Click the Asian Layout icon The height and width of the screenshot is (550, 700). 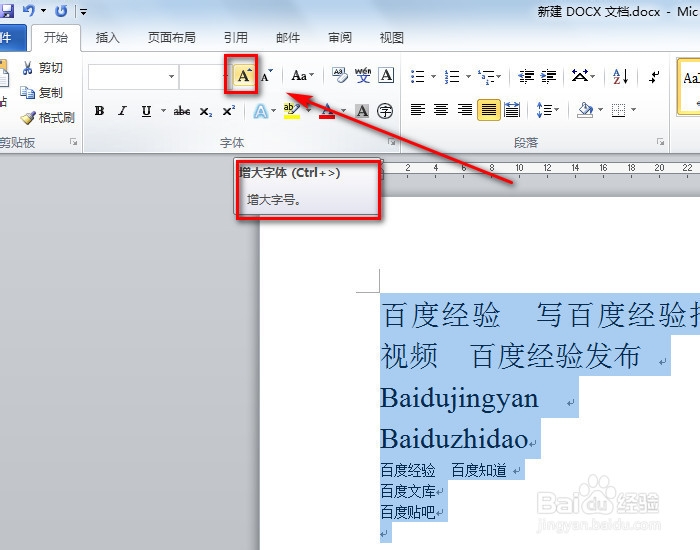pyautogui.click(x=580, y=75)
